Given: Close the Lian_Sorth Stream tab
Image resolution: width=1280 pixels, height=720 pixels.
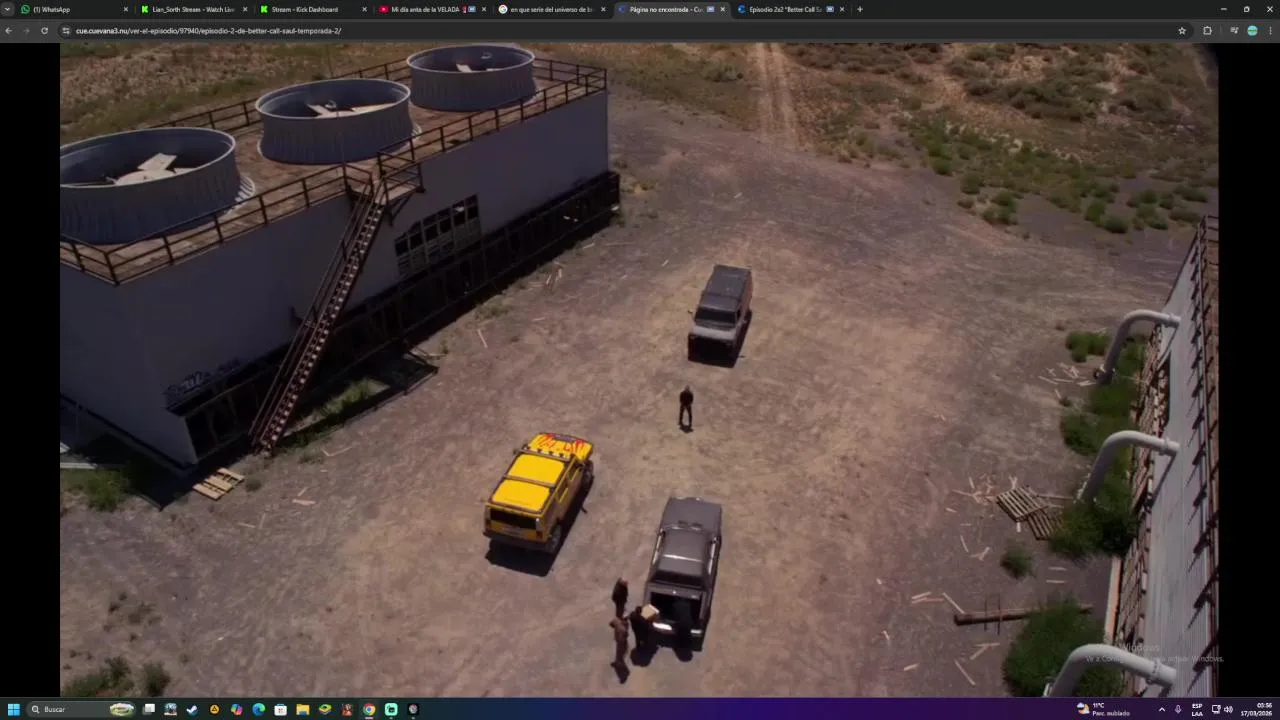Looking at the screenshot, I should [245, 9].
